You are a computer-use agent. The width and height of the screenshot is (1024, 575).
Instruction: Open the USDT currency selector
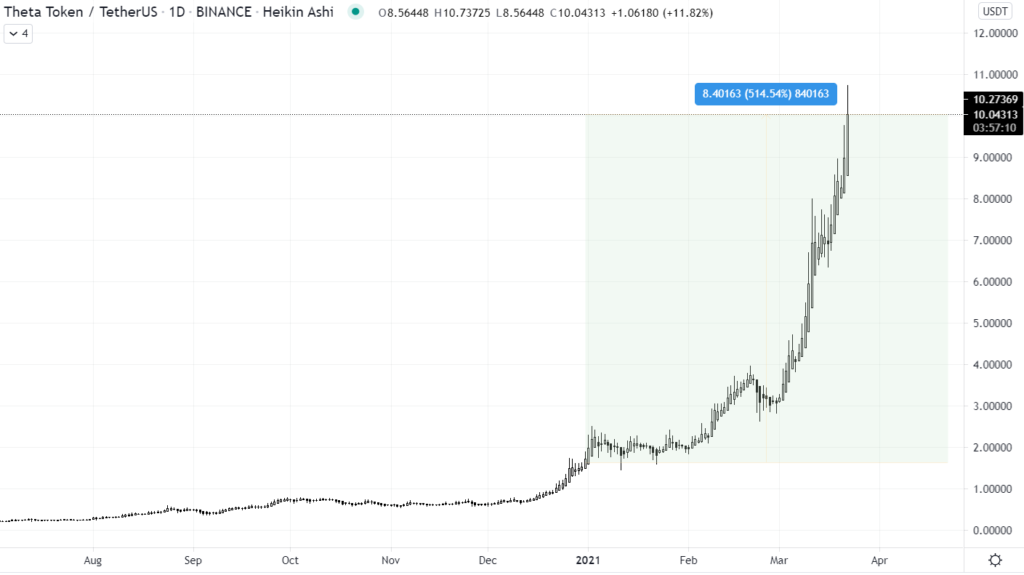[x=995, y=11]
